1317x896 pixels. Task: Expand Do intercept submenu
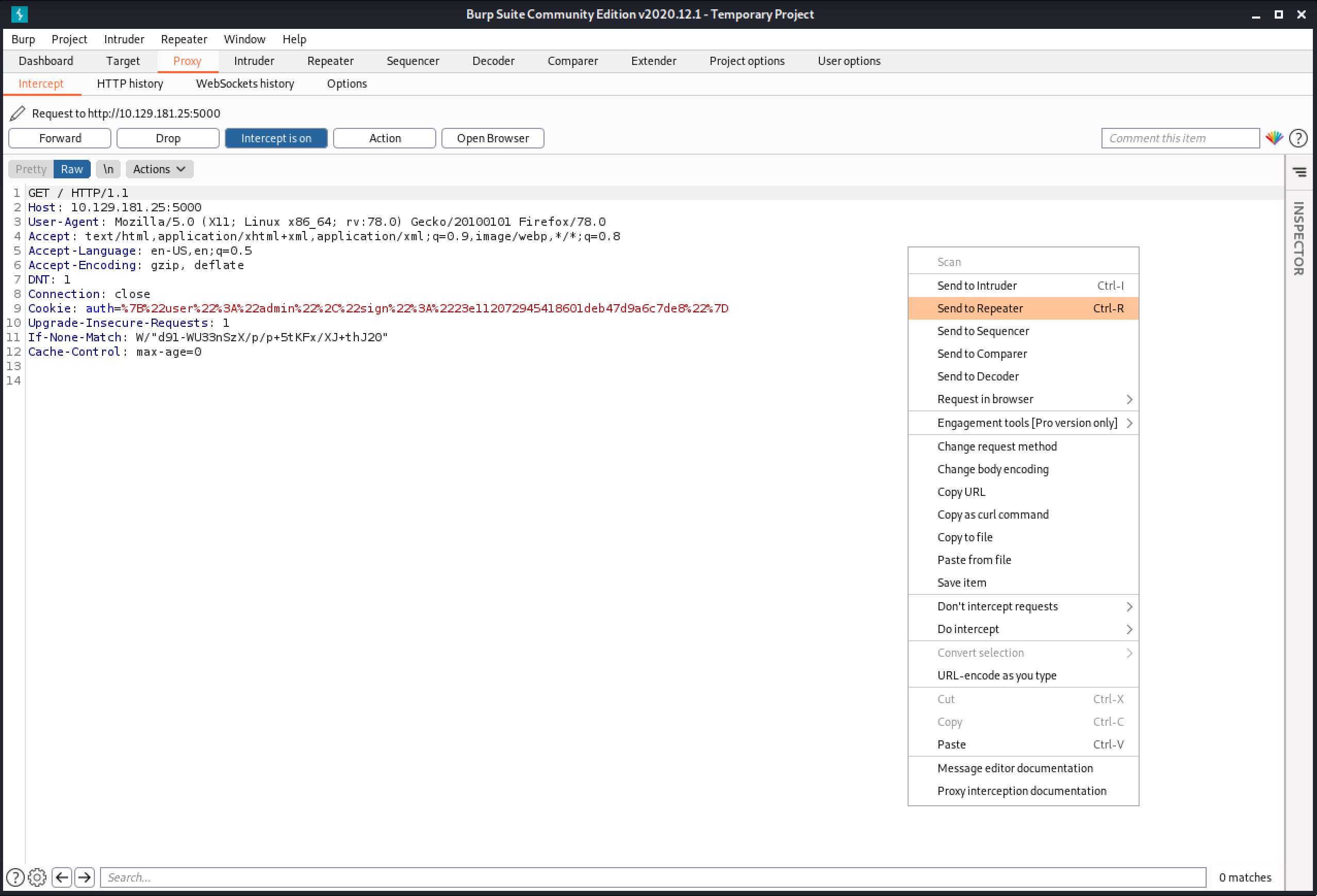(x=1023, y=629)
